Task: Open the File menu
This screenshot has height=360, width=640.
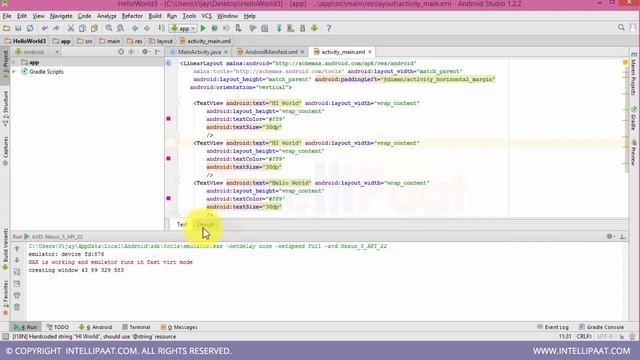Action: [7, 16]
